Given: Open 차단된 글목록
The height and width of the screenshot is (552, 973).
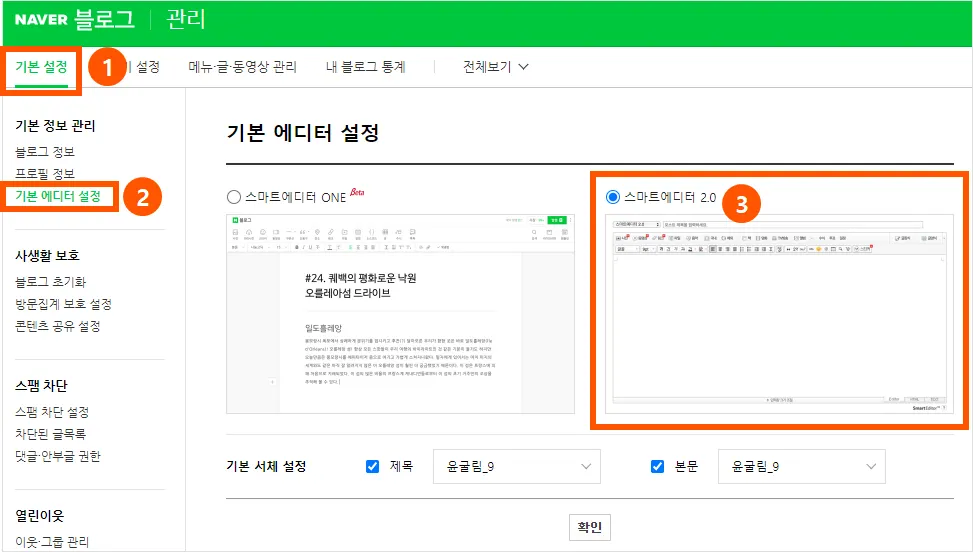Looking at the screenshot, I should tap(50, 434).
